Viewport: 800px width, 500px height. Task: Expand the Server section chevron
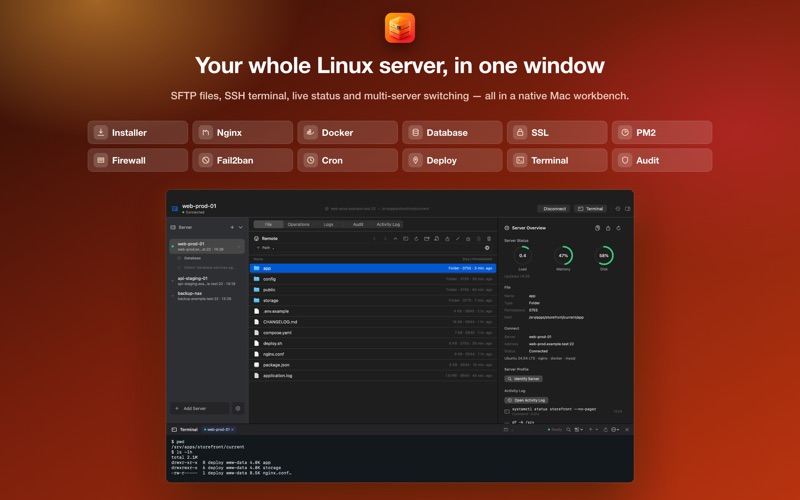[241, 228]
